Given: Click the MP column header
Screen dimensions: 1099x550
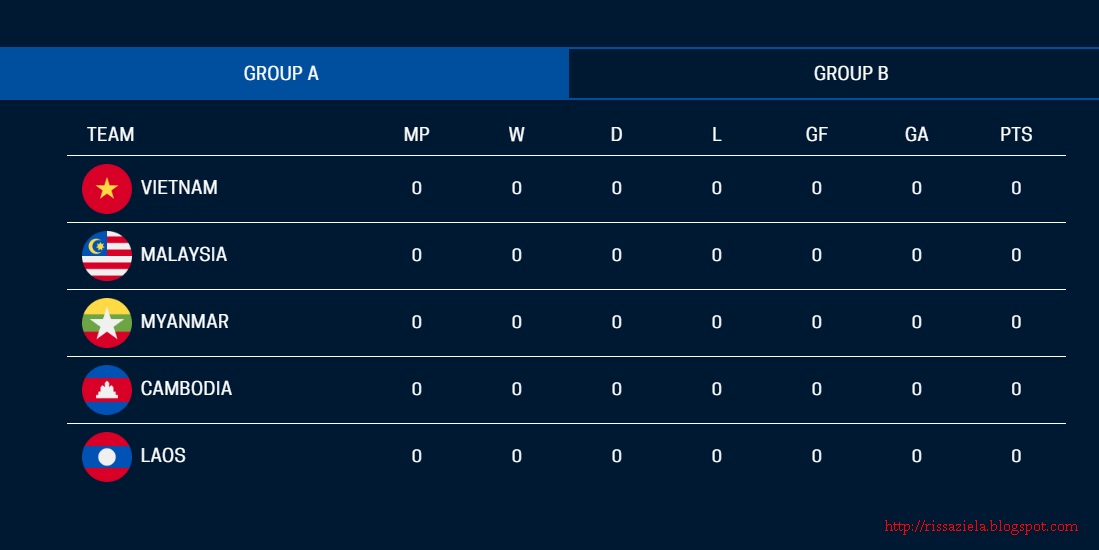Looking at the screenshot, I should coord(416,135).
